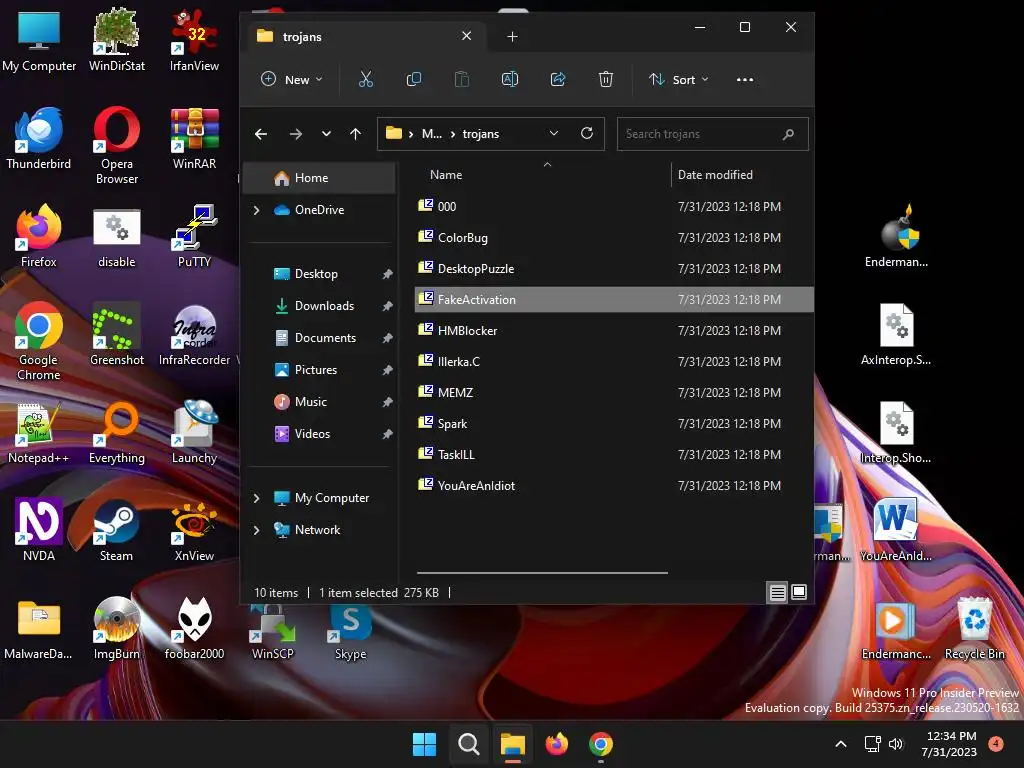The image size is (1024, 768).
Task: Select the HMBlocker archive file
Action: tap(614, 330)
